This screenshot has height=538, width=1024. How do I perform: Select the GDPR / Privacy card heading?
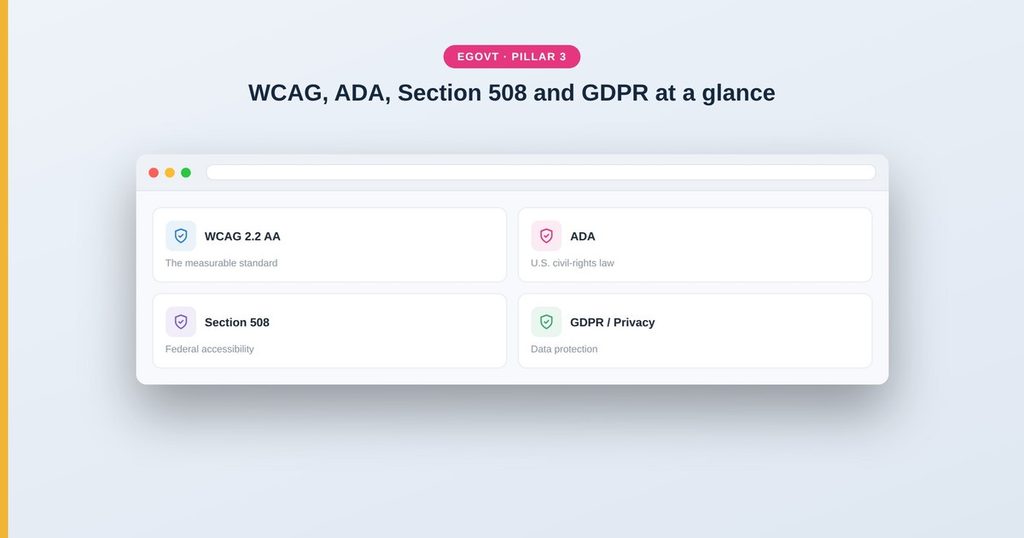coord(613,323)
